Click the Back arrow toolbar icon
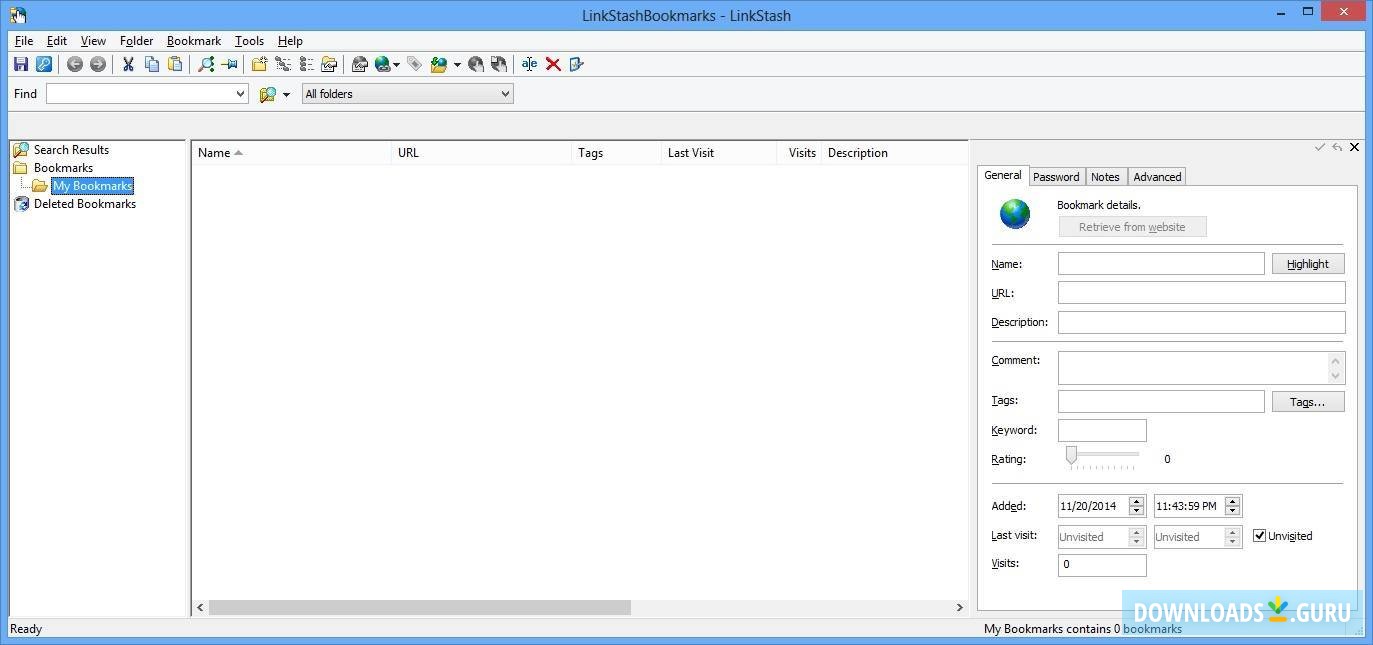Viewport: 1373px width, 645px height. click(x=75, y=64)
